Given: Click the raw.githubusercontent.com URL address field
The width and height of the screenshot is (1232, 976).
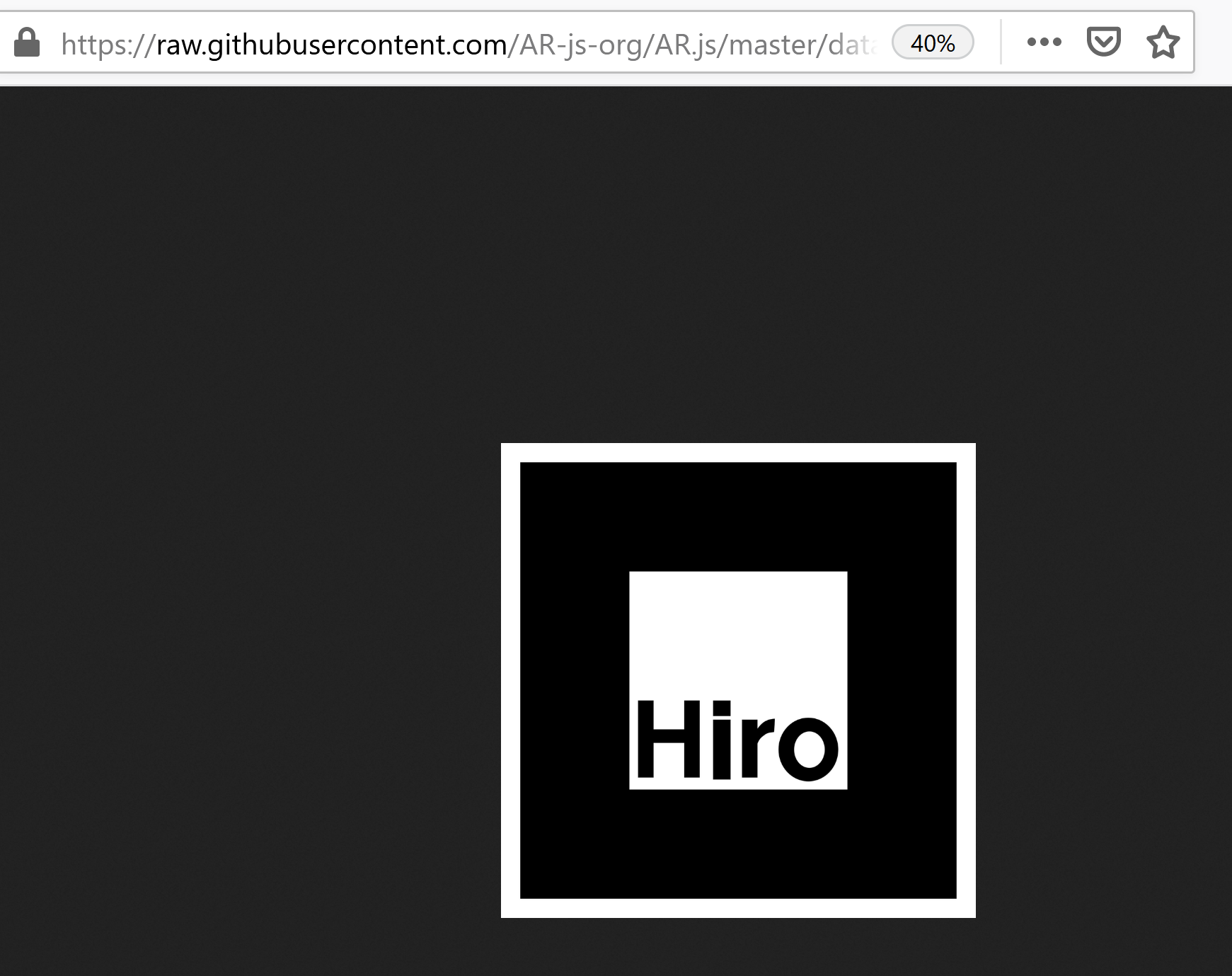Looking at the screenshot, I should pos(468,44).
